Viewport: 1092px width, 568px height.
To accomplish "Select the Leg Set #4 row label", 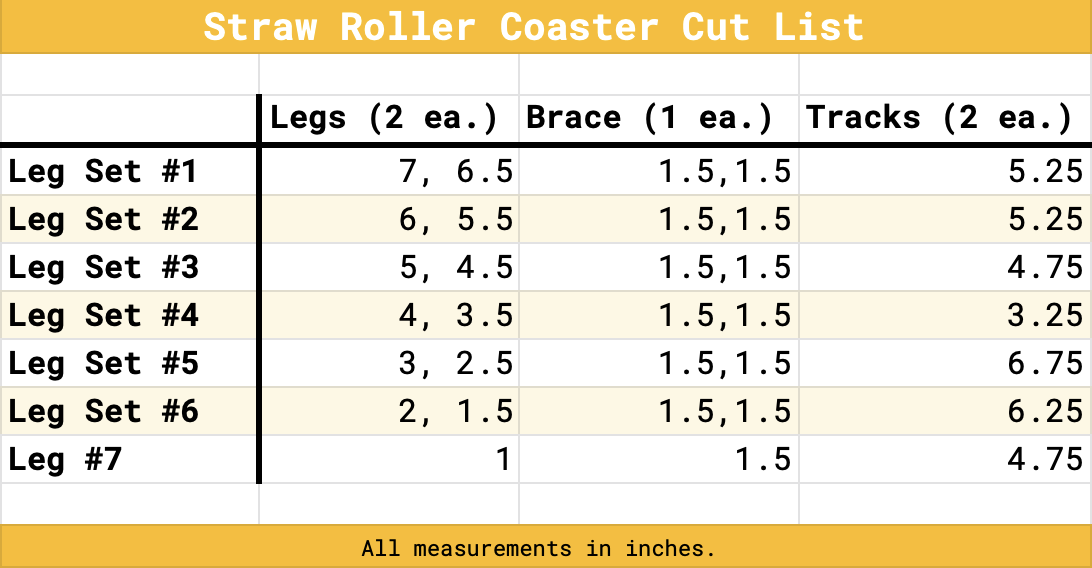I will (x=103, y=316).
